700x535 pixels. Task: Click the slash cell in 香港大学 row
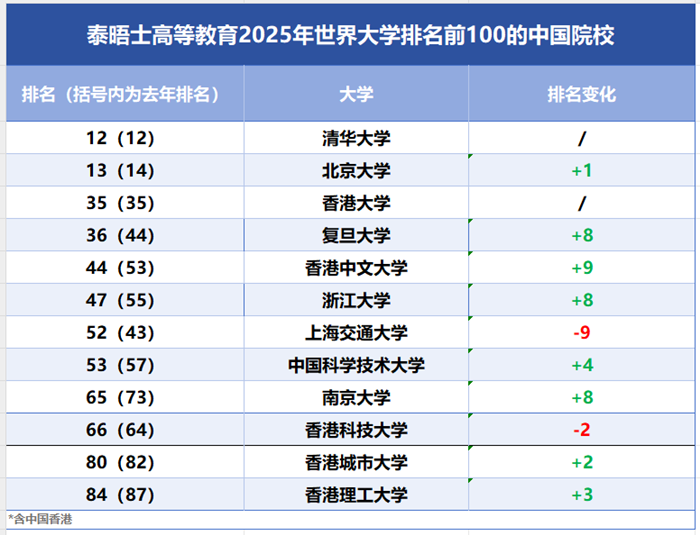[x=582, y=203]
